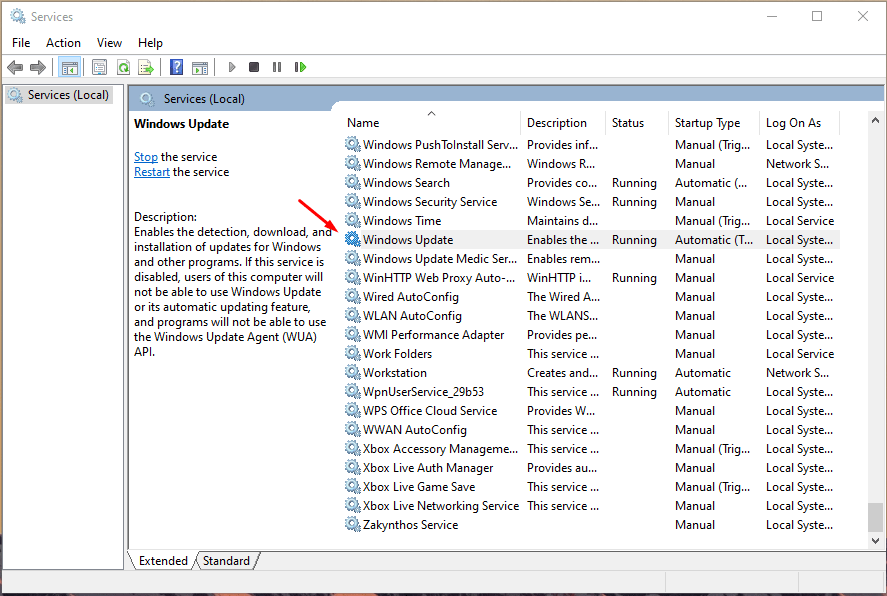This screenshot has height=596, width=887.
Task: Select the Xbox Live Networking Service row
Action: pos(591,506)
